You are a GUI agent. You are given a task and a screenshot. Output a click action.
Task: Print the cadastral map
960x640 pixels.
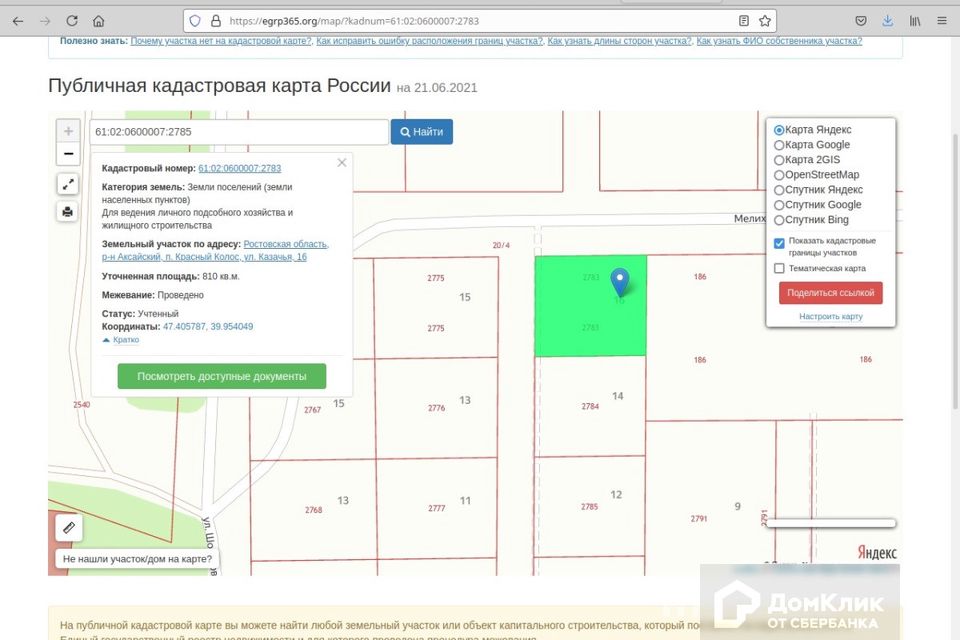68,211
